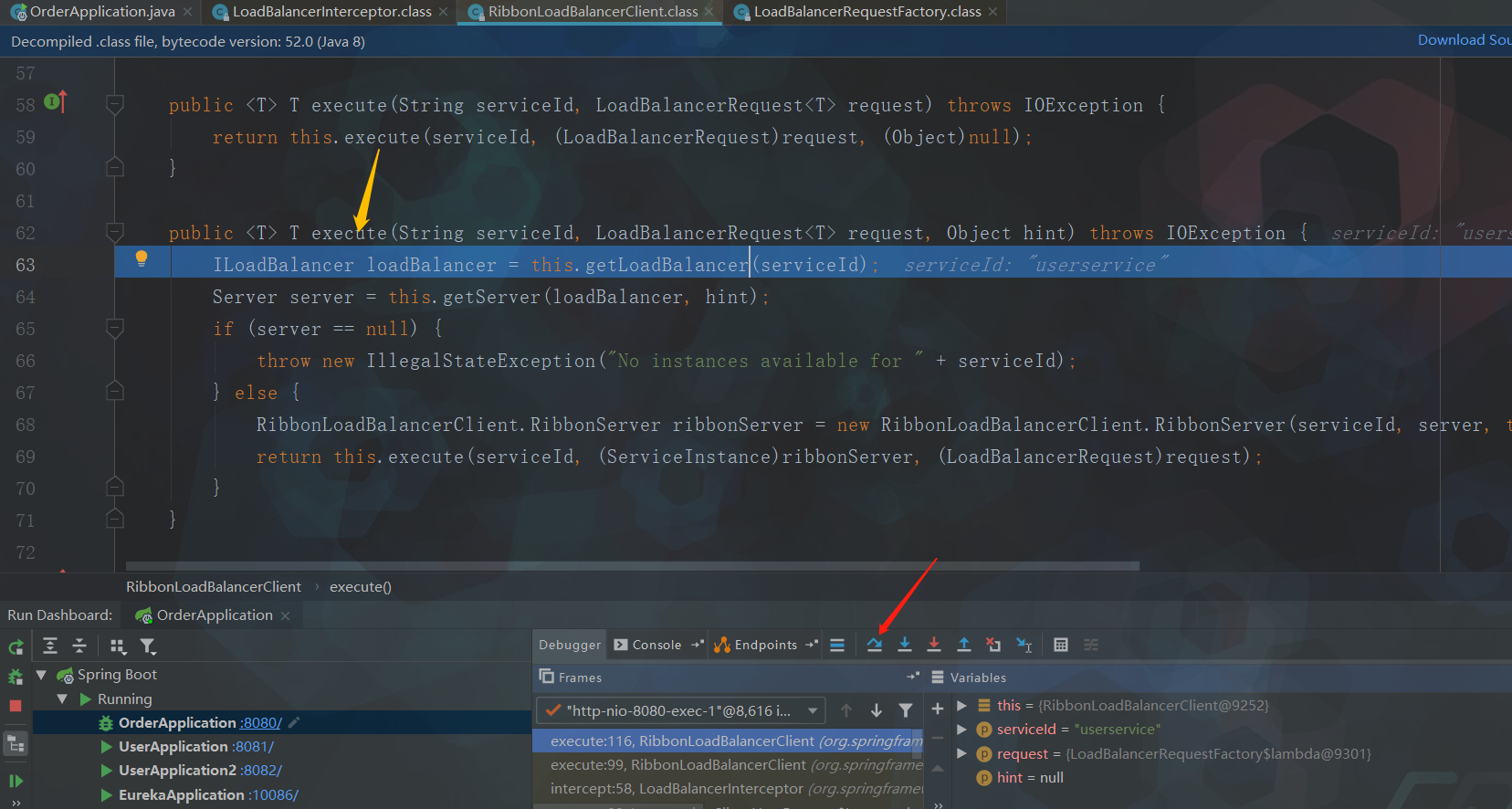Click the Download Sources link
Viewport: 1512px width, 809px height.
[1465, 40]
